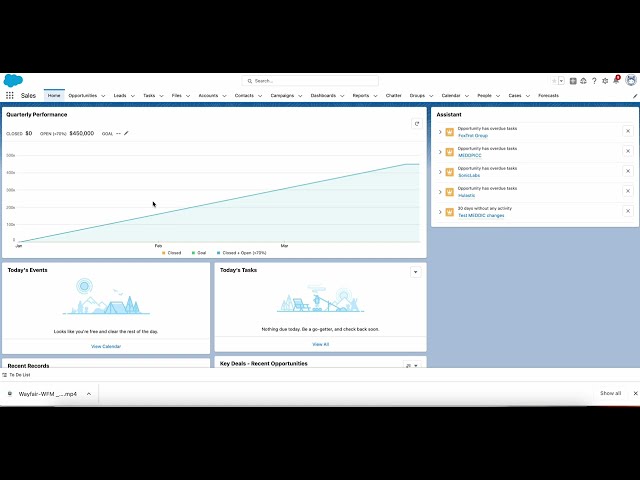Open the global actions plus icon
Image resolution: width=640 pixels, height=480 pixels.
point(573,81)
